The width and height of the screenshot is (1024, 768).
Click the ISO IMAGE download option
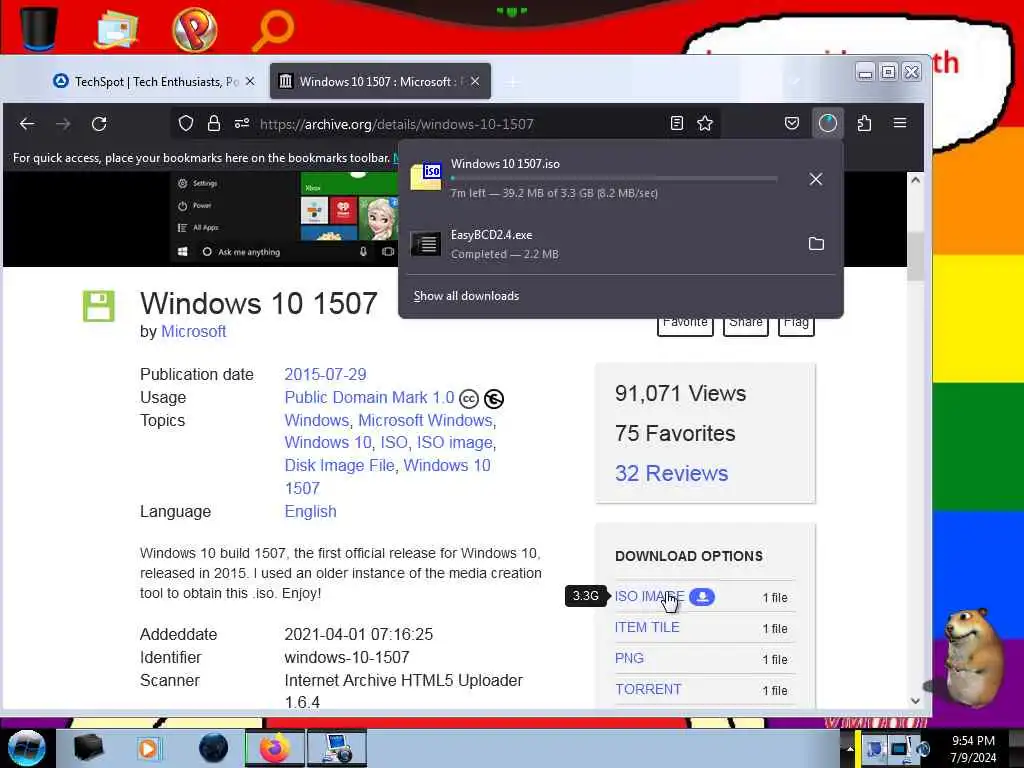click(649, 596)
